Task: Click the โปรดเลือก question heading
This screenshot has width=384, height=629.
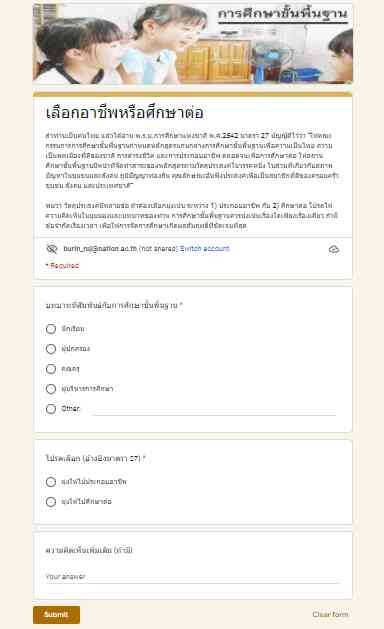Action: pyautogui.click(x=95, y=458)
